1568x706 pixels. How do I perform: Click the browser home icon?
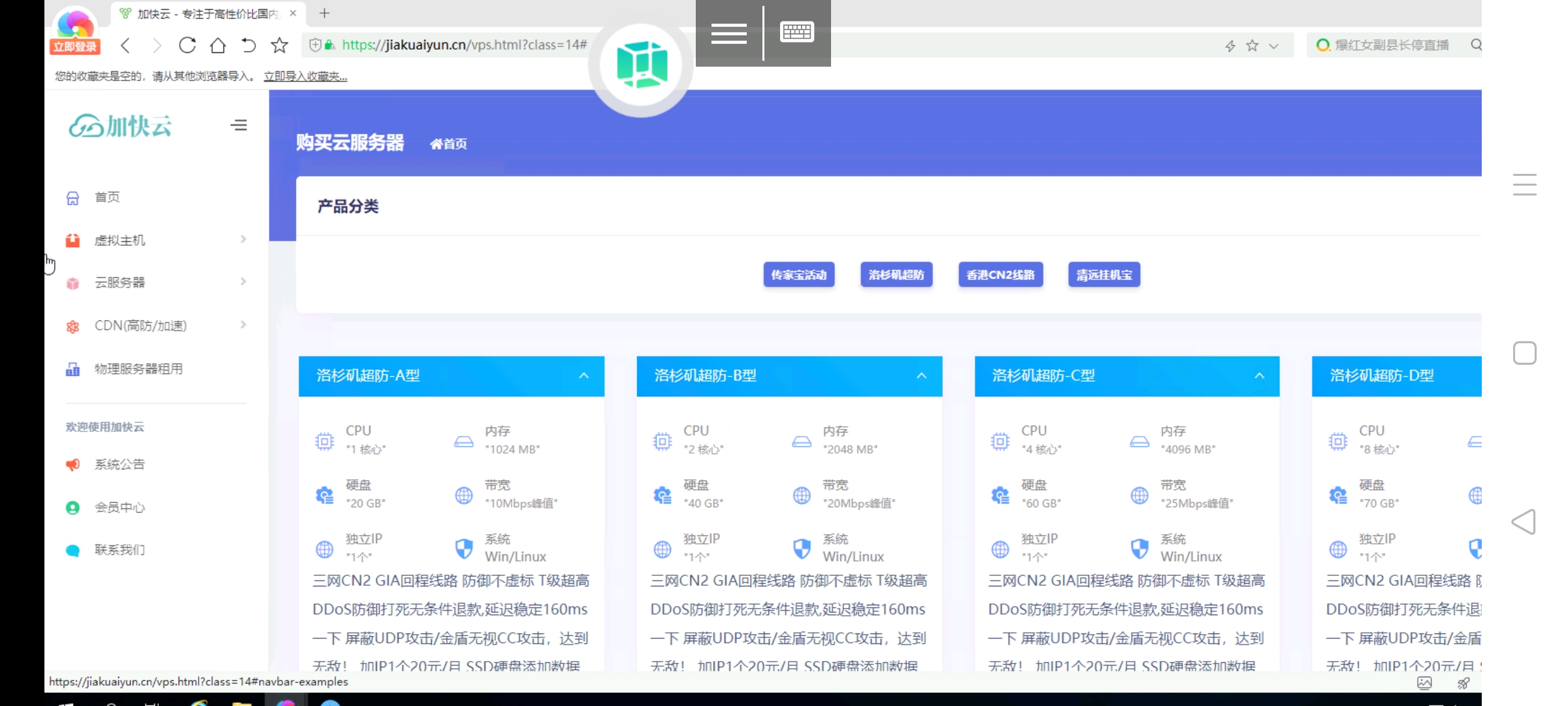coord(218,45)
